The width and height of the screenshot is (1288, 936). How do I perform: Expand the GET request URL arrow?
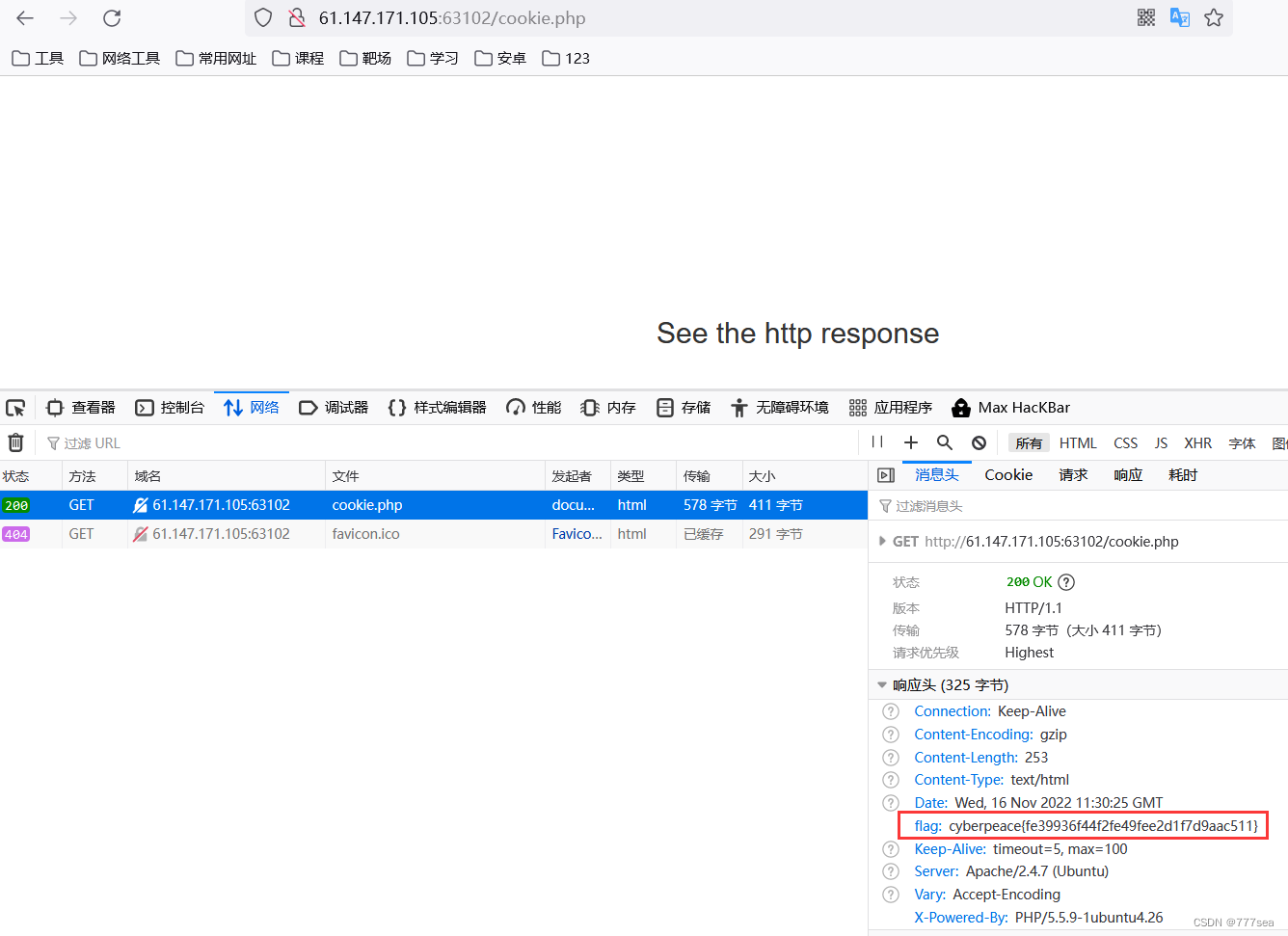882,542
